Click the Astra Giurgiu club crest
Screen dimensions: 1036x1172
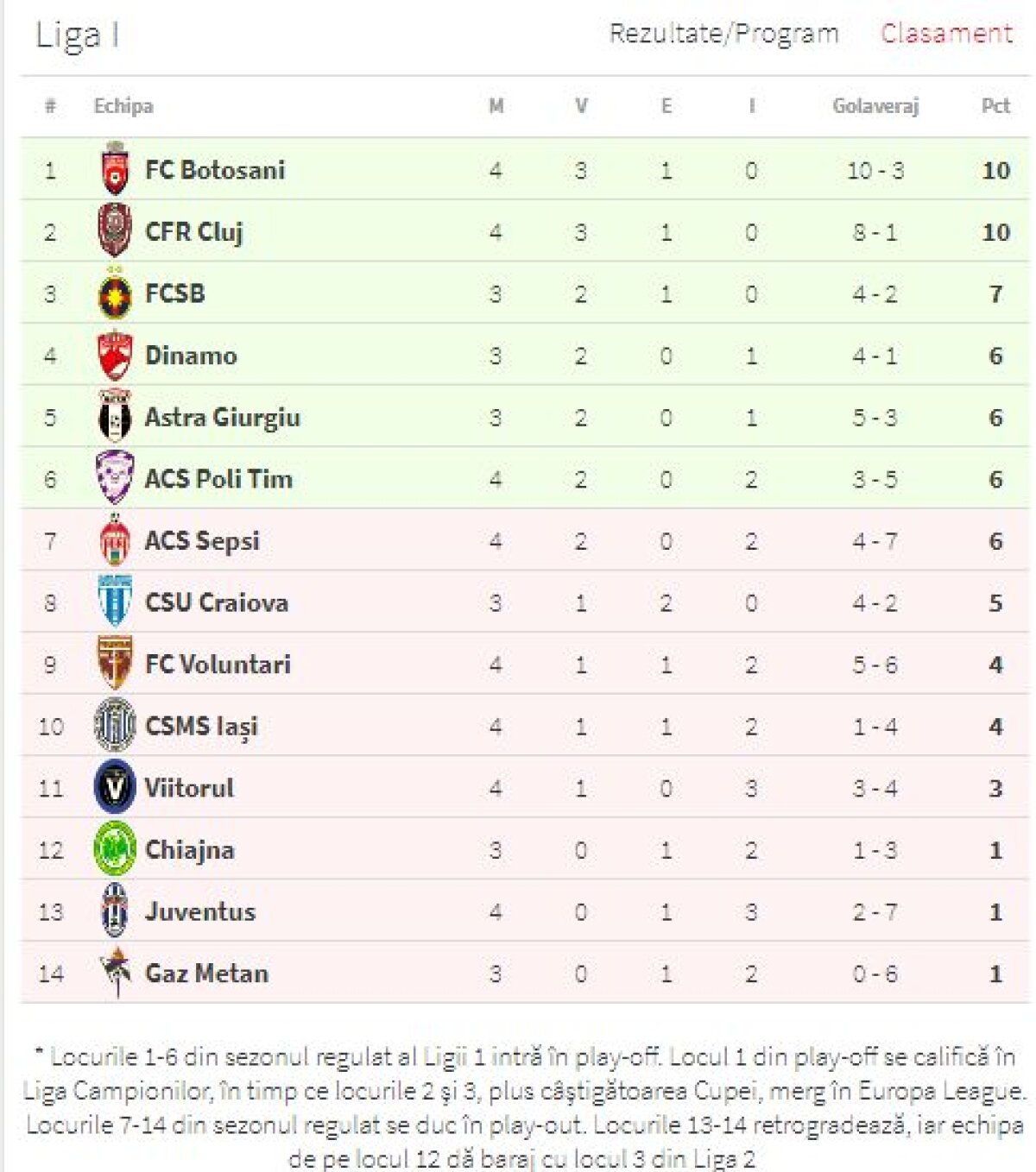pyautogui.click(x=115, y=418)
